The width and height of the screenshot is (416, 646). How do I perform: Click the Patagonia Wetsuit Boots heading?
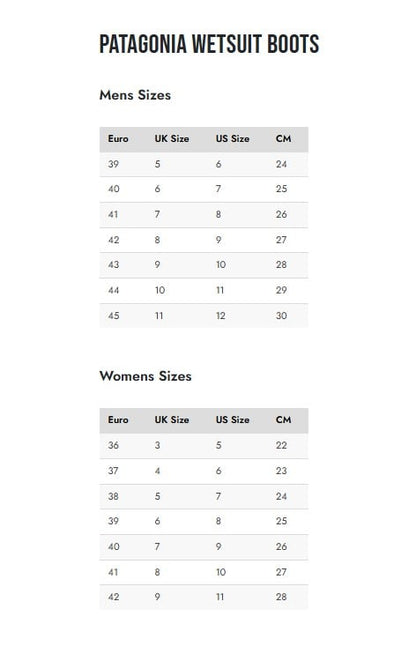click(x=209, y=44)
